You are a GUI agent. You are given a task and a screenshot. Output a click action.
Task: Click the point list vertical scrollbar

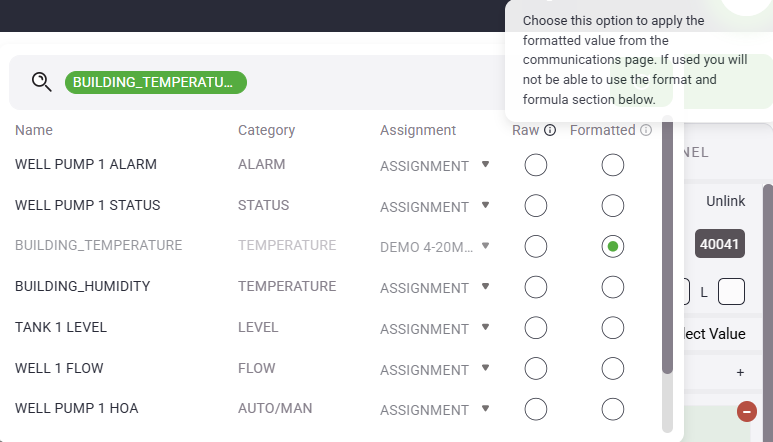coord(667,260)
